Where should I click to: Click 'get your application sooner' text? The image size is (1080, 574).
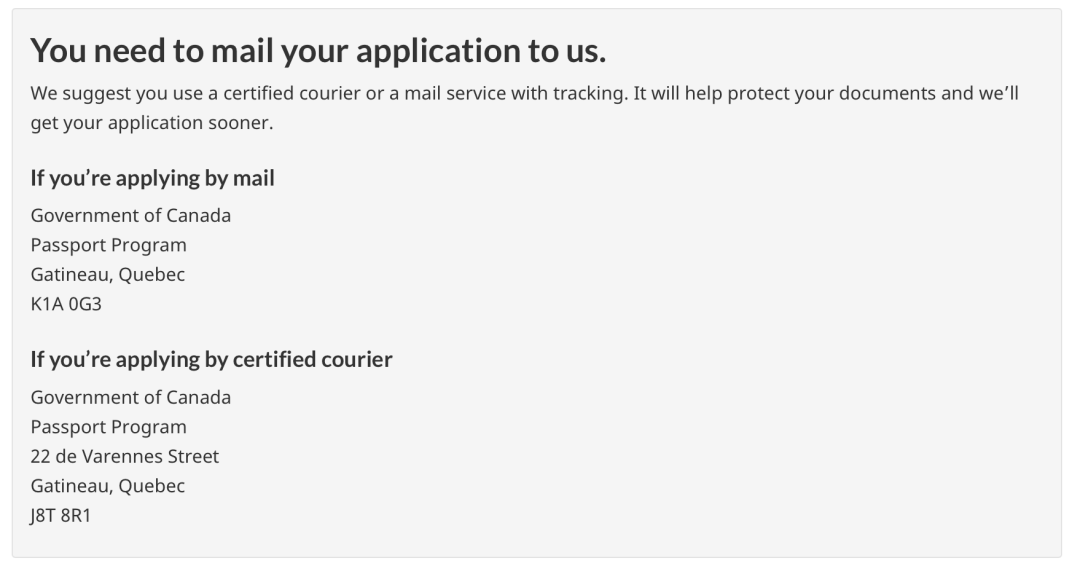(152, 123)
